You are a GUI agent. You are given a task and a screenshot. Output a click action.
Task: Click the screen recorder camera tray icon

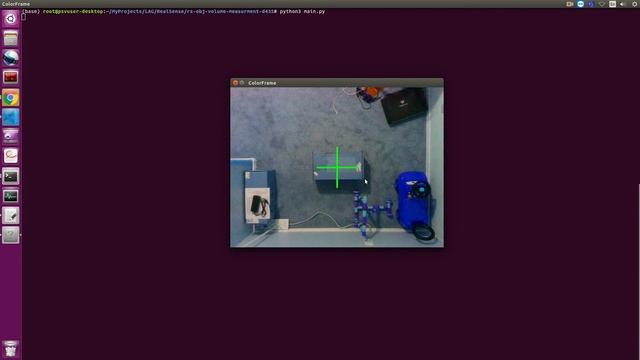tap(570, 4)
